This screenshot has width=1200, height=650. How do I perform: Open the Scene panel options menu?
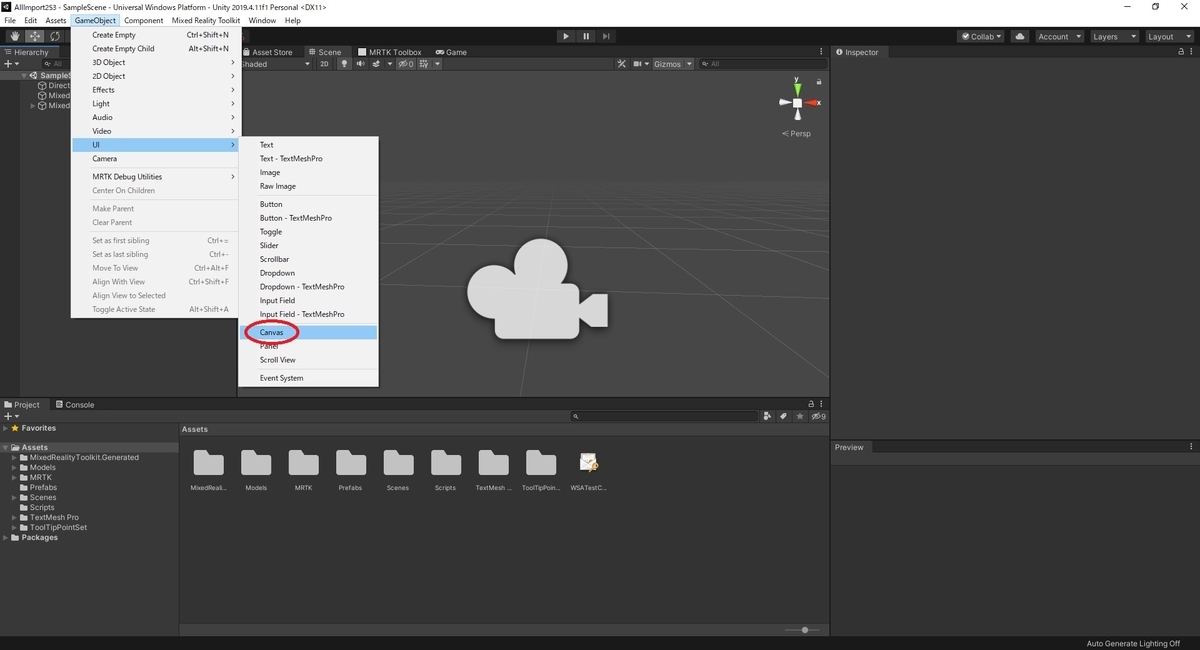[x=822, y=52]
